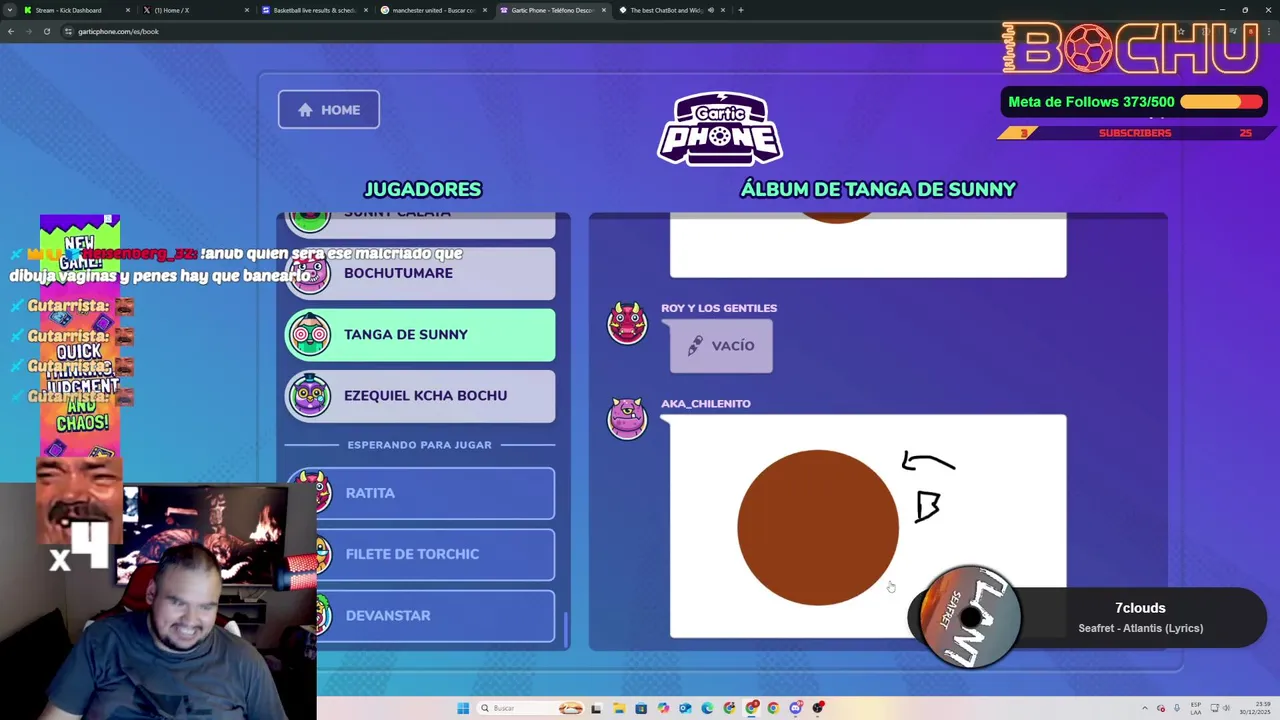This screenshot has width=1280, height=720.
Task: Open Discord from taskbar
Action: pyautogui.click(x=796, y=708)
